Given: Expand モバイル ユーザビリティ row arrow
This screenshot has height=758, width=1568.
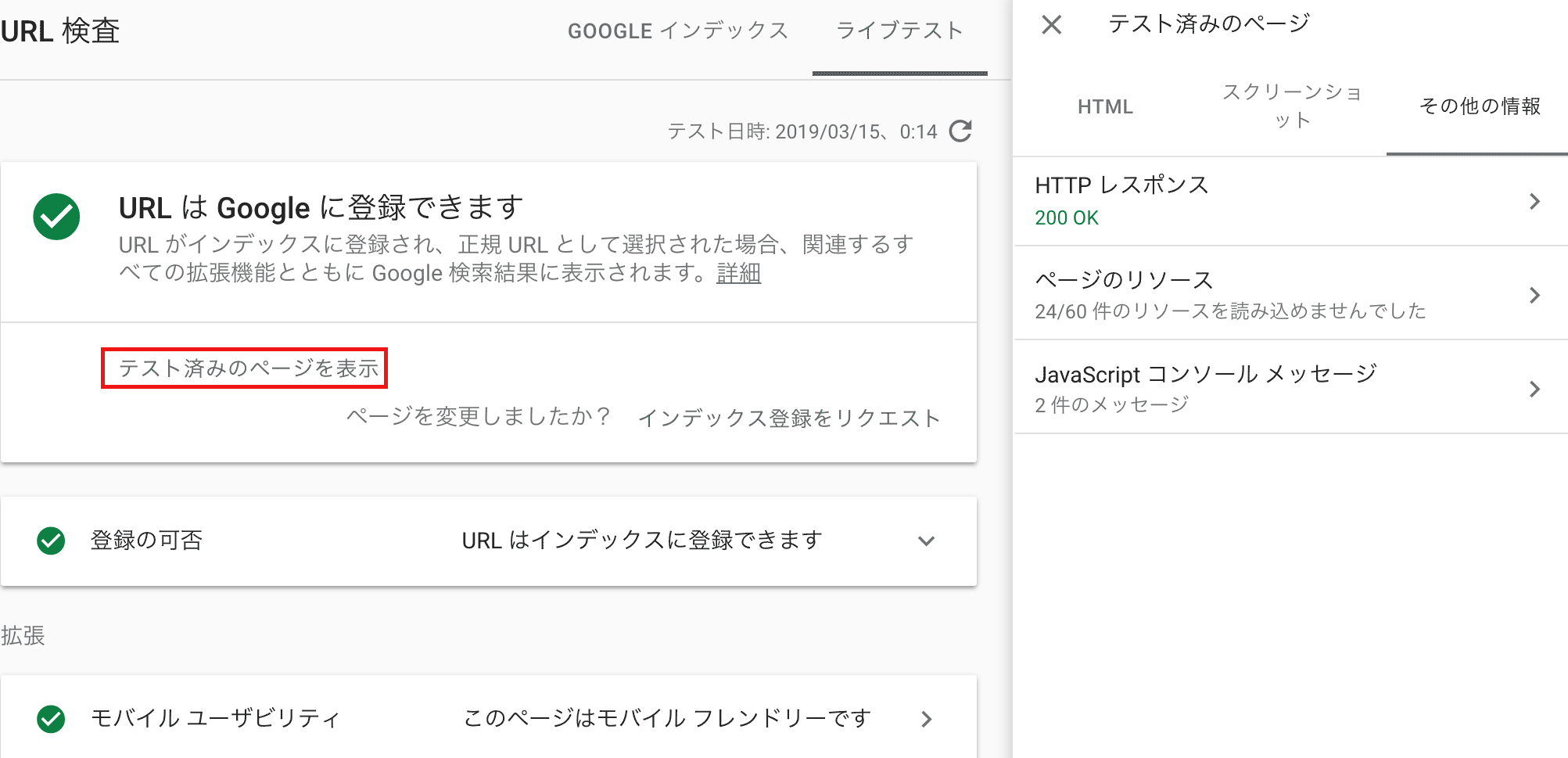Looking at the screenshot, I should click(x=927, y=719).
